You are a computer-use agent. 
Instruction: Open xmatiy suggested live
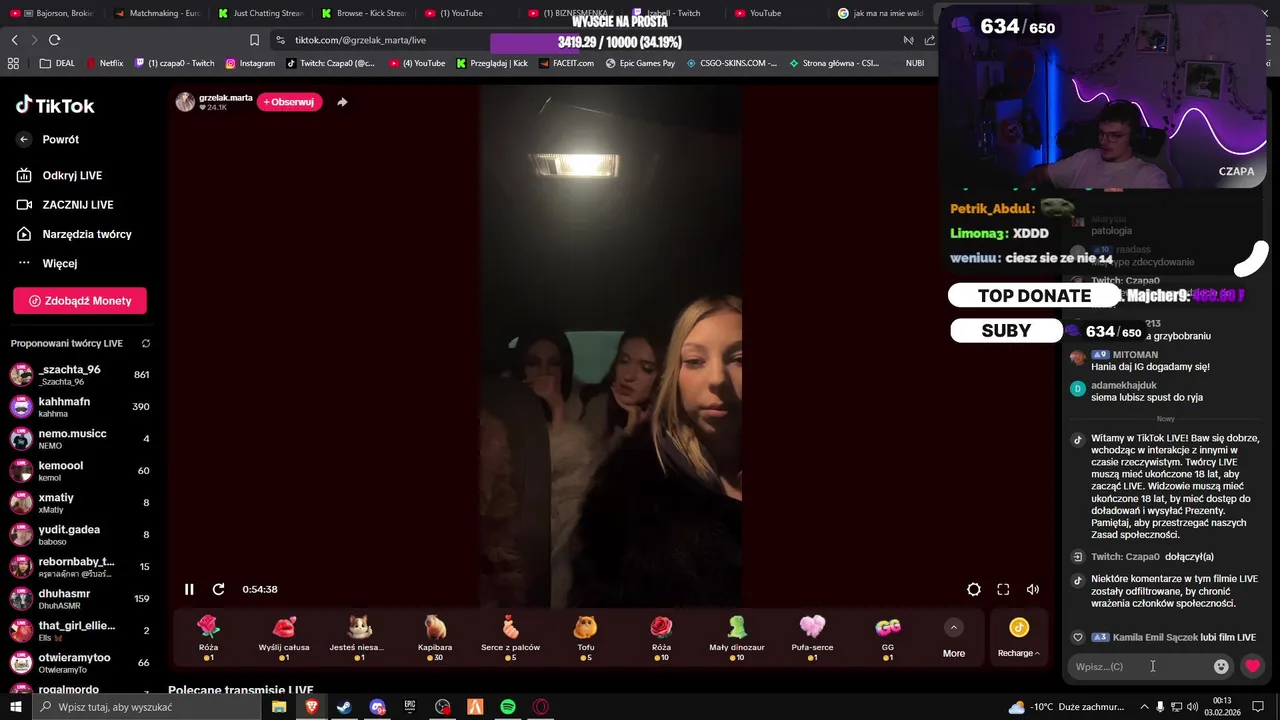pyautogui.click(x=80, y=503)
